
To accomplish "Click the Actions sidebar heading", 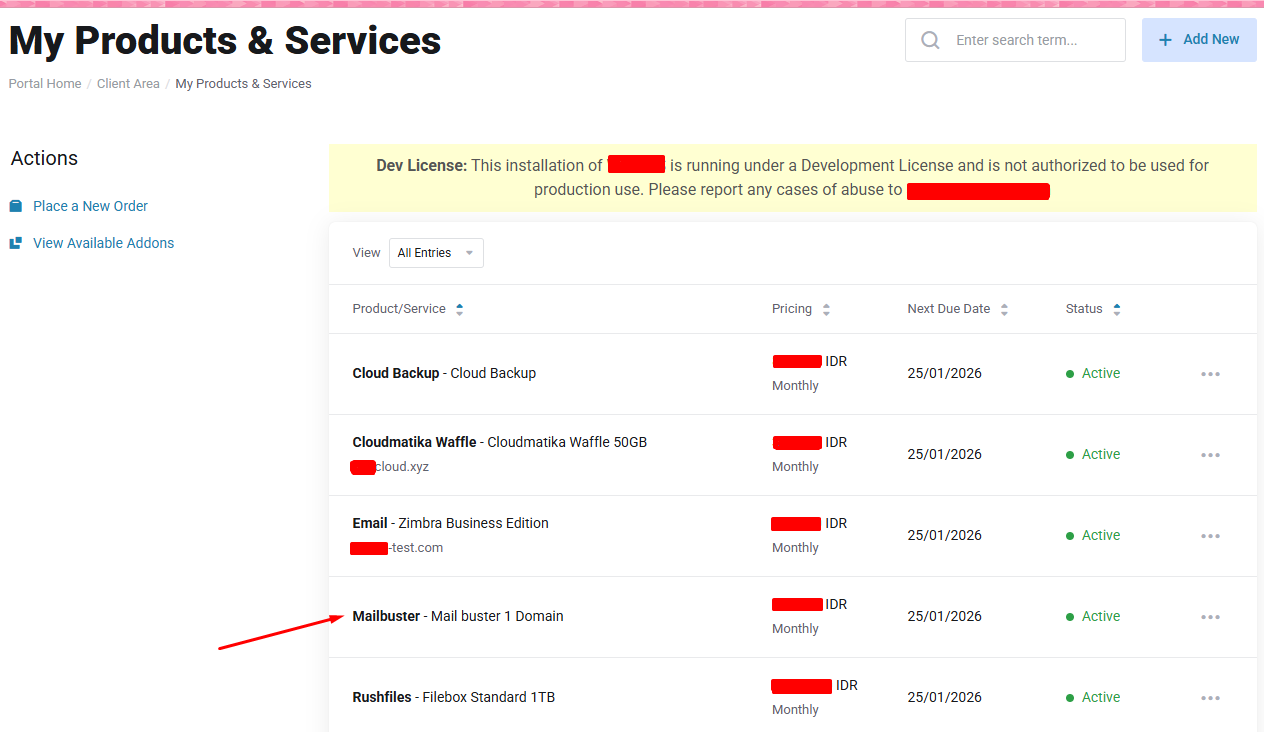I will [44, 159].
